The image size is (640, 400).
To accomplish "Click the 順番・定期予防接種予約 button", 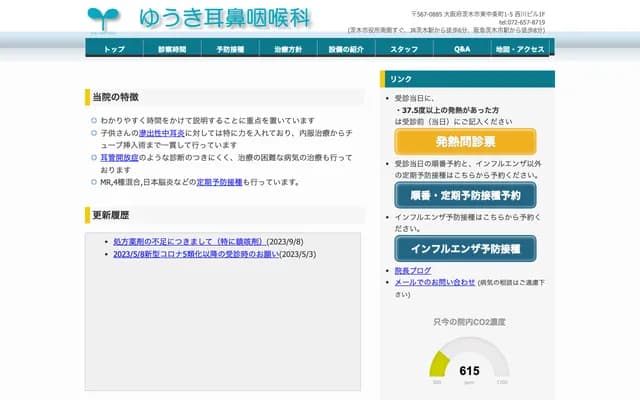I will point(466,194).
